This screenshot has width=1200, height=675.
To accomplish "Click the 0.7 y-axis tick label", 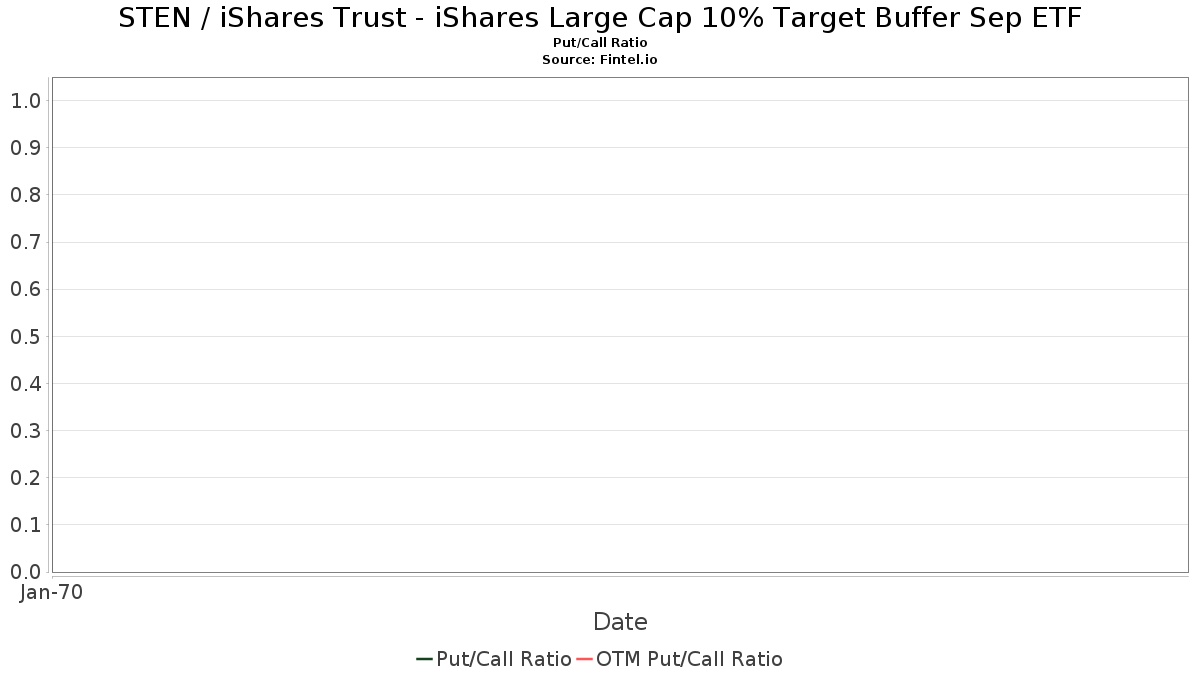I will (x=25, y=242).
